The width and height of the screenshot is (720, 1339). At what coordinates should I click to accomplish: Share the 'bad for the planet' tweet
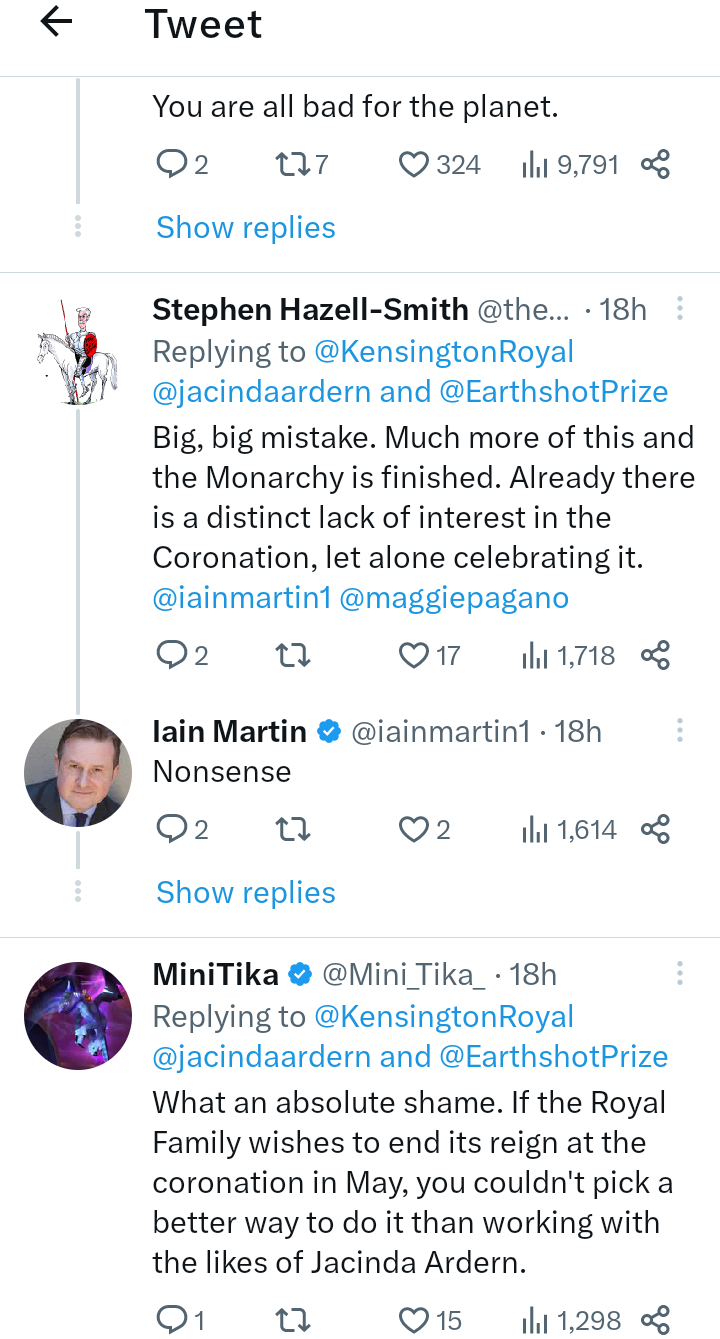click(655, 165)
